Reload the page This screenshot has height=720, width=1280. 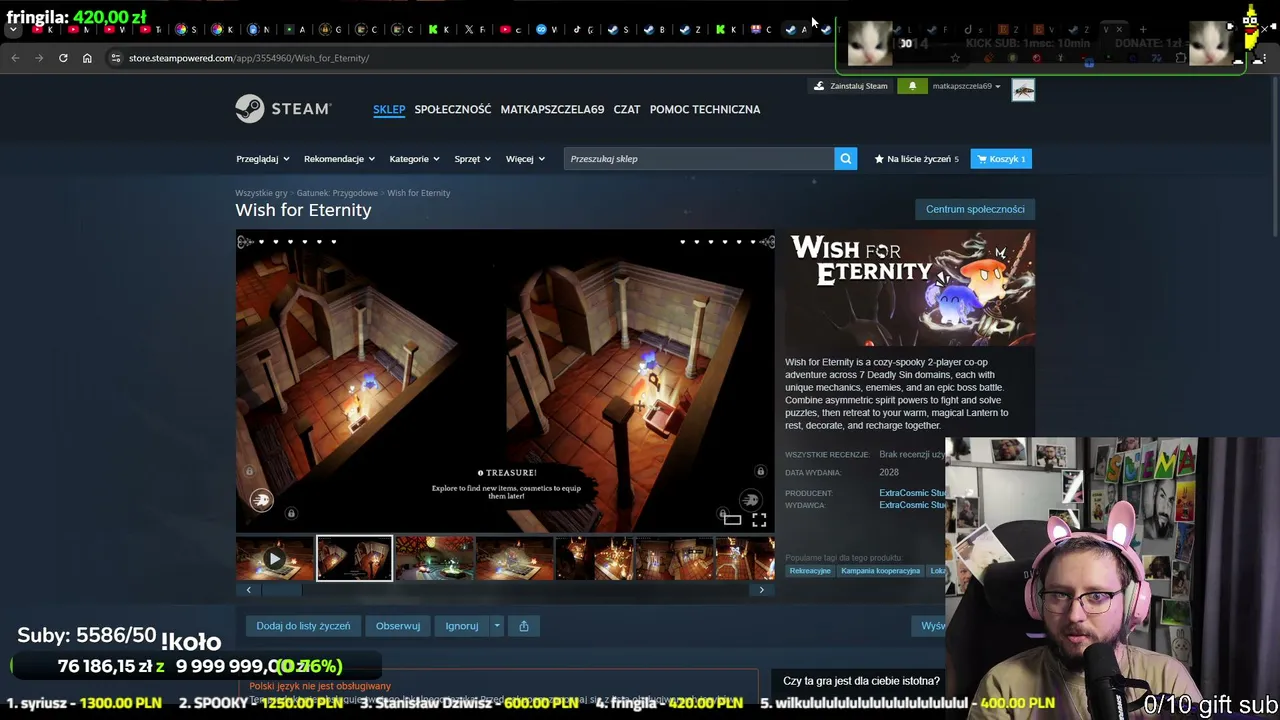(63, 58)
